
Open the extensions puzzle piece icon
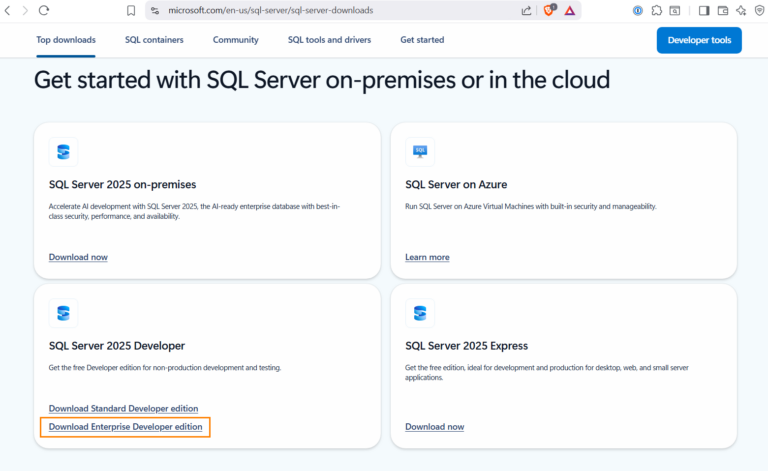pos(656,10)
